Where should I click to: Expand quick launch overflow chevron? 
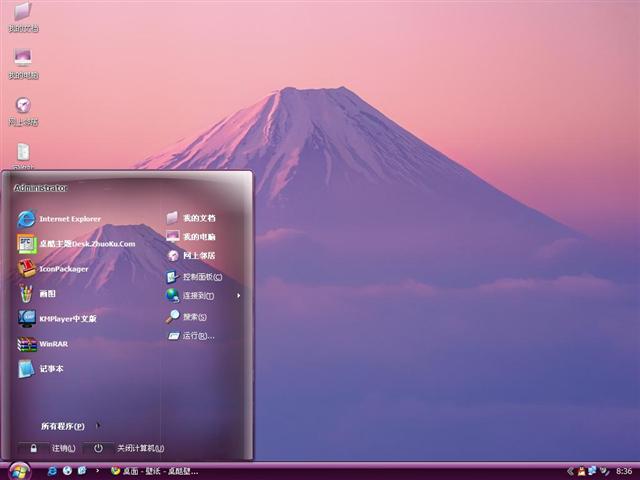98,471
